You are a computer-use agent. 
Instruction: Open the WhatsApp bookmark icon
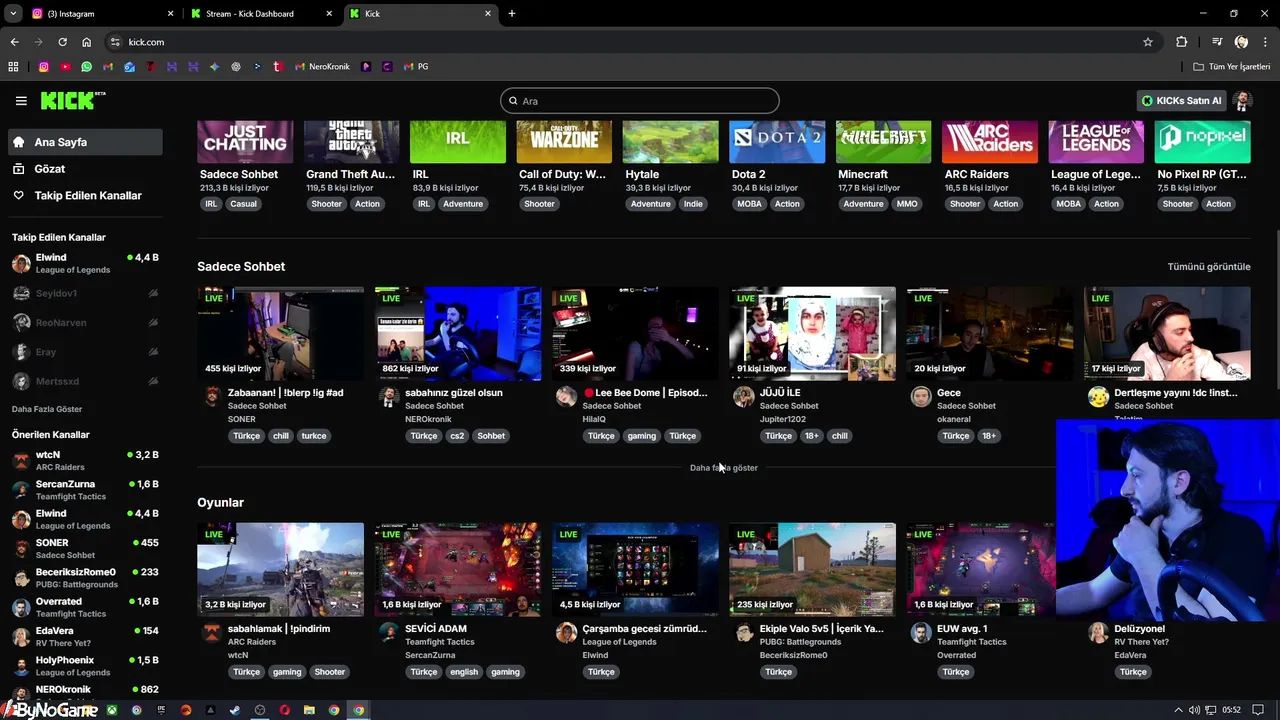[87, 67]
